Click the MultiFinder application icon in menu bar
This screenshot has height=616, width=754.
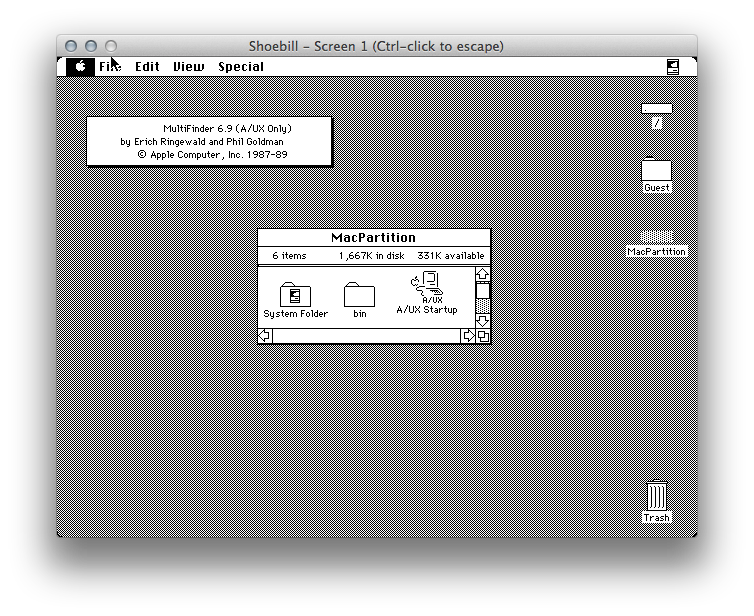click(x=673, y=67)
